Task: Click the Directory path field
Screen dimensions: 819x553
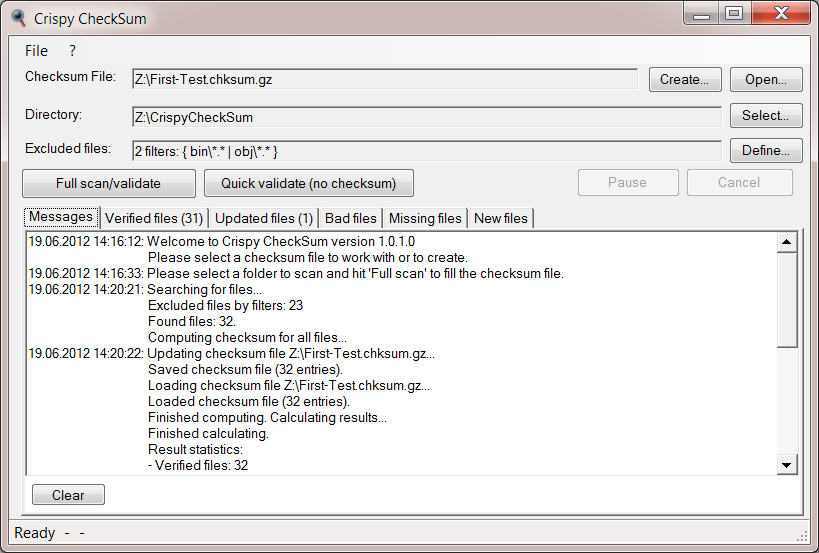Action: click(x=427, y=117)
